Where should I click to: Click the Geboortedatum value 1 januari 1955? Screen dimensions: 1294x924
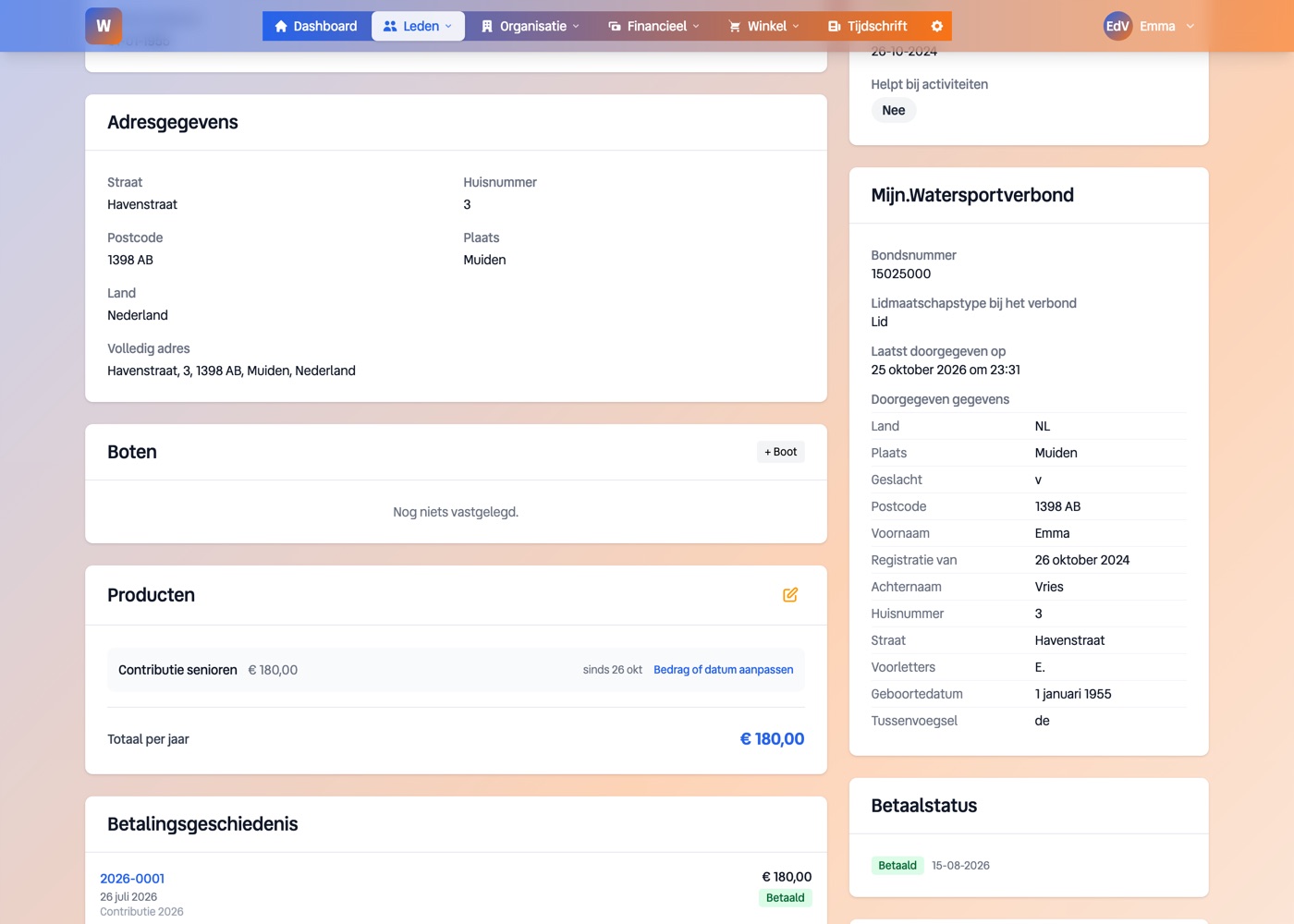pyautogui.click(x=1073, y=694)
